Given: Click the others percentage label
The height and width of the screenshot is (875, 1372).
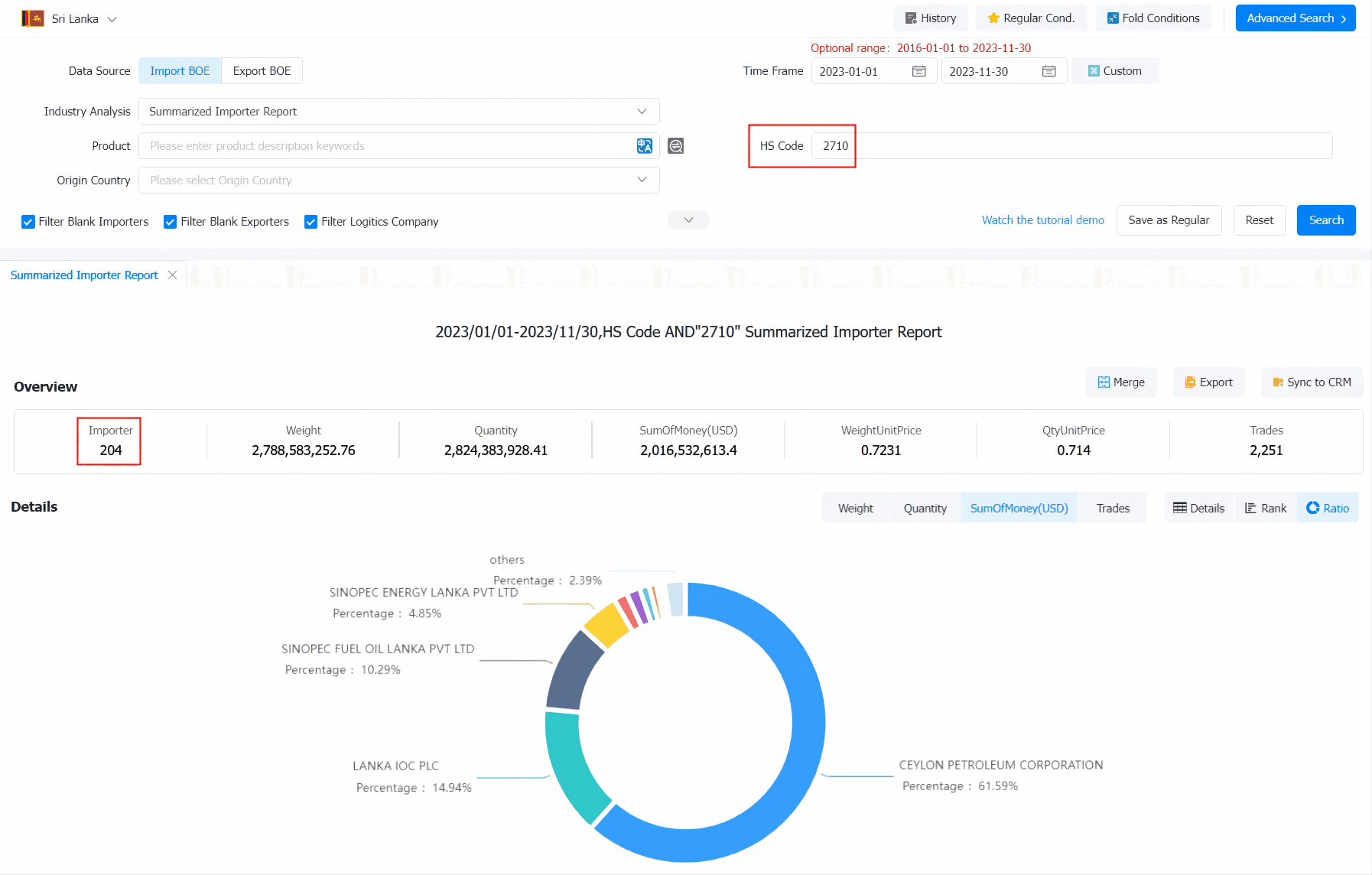Looking at the screenshot, I should tap(548, 581).
